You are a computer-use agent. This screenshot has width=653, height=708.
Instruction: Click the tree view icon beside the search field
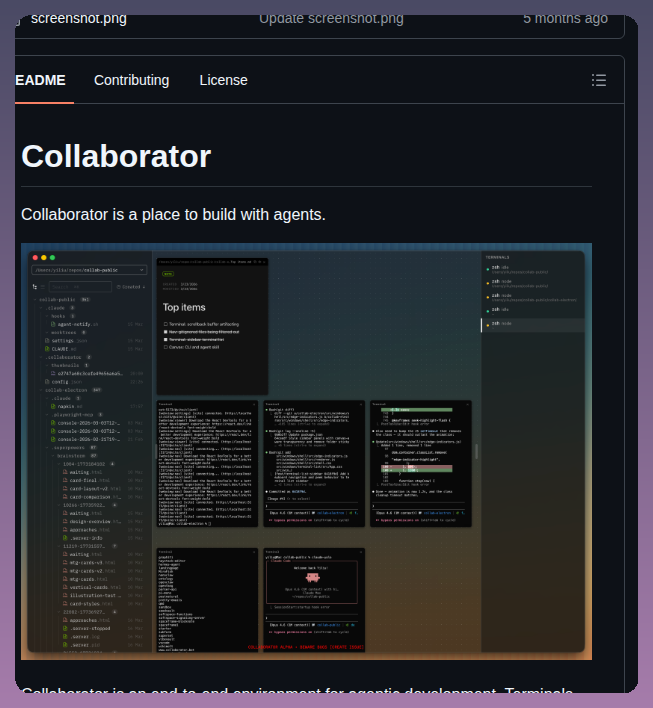35,287
